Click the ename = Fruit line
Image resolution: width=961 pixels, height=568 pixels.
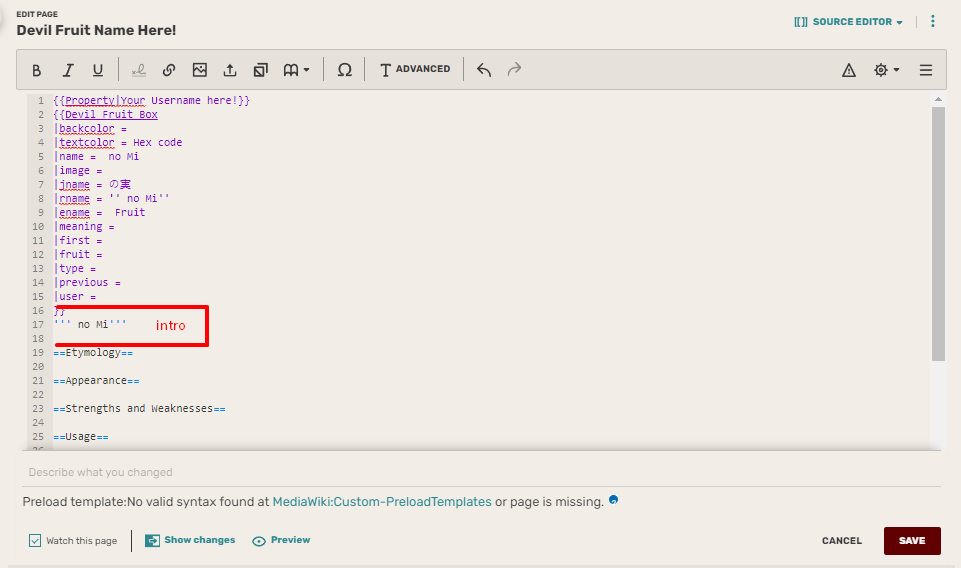99,213
